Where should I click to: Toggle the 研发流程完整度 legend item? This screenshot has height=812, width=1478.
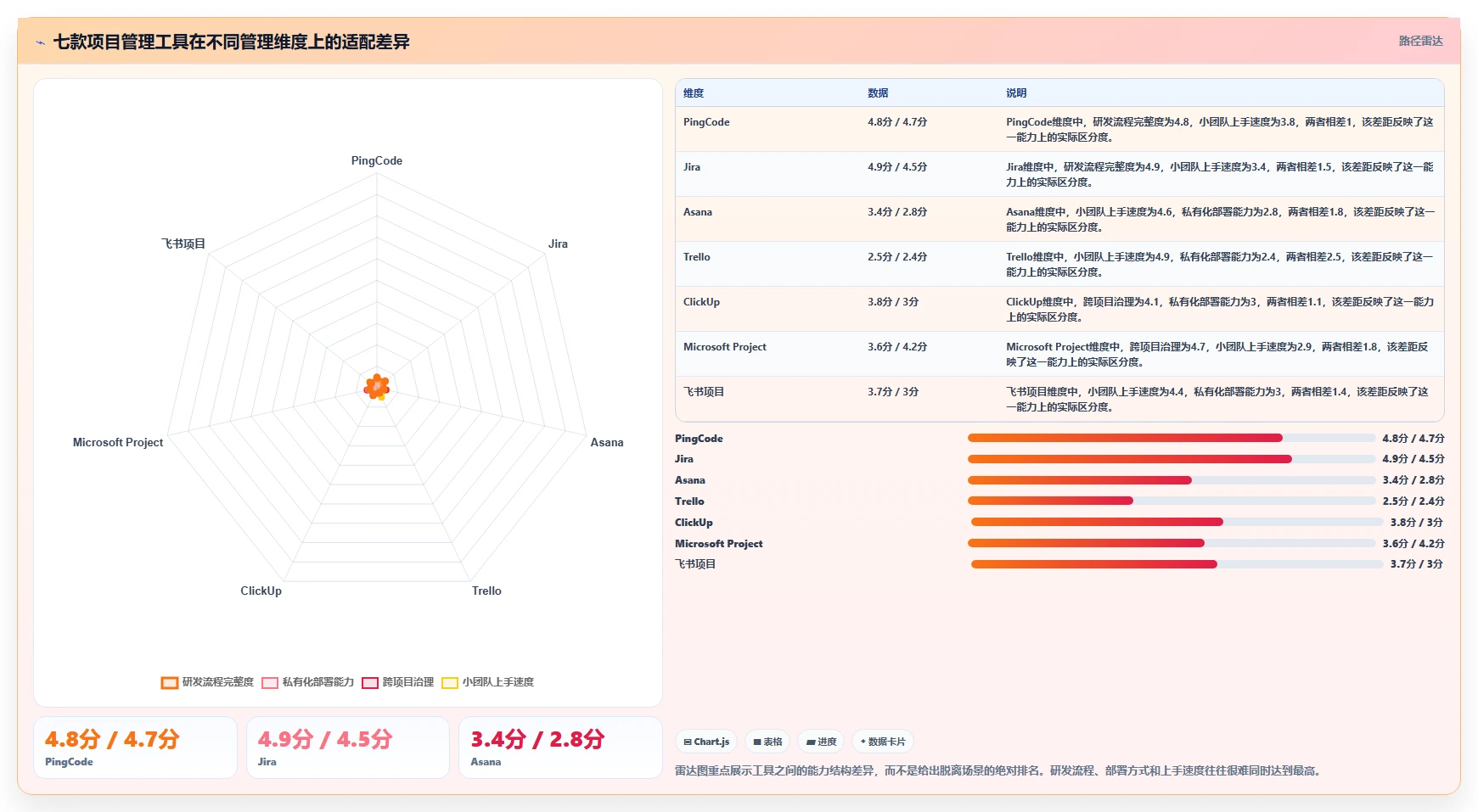(x=207, y=682)
